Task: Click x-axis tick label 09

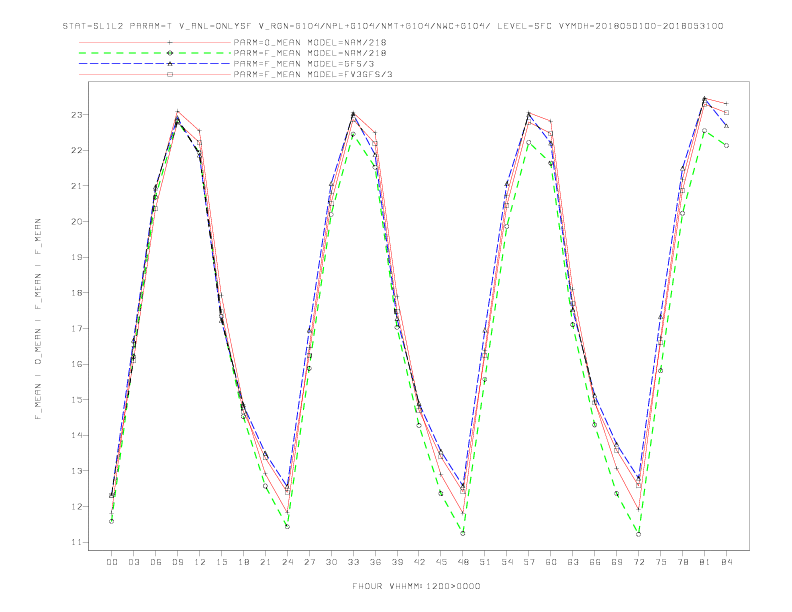Action: click(177, 562)
